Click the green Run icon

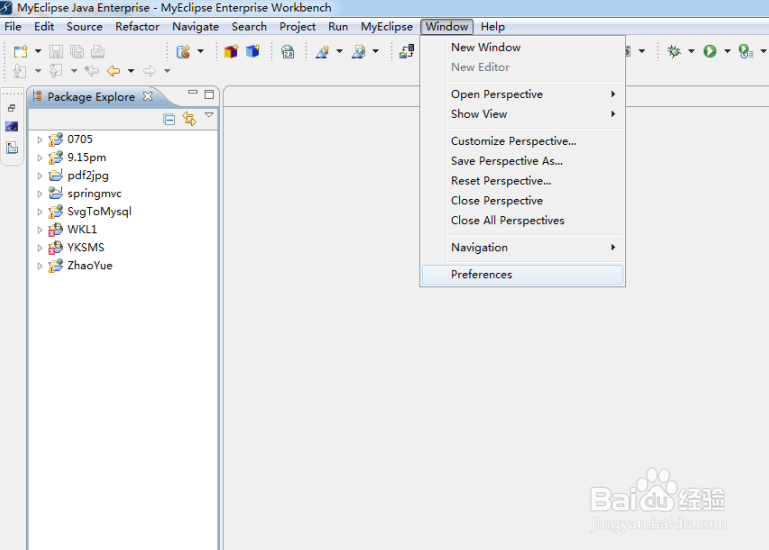710,51
